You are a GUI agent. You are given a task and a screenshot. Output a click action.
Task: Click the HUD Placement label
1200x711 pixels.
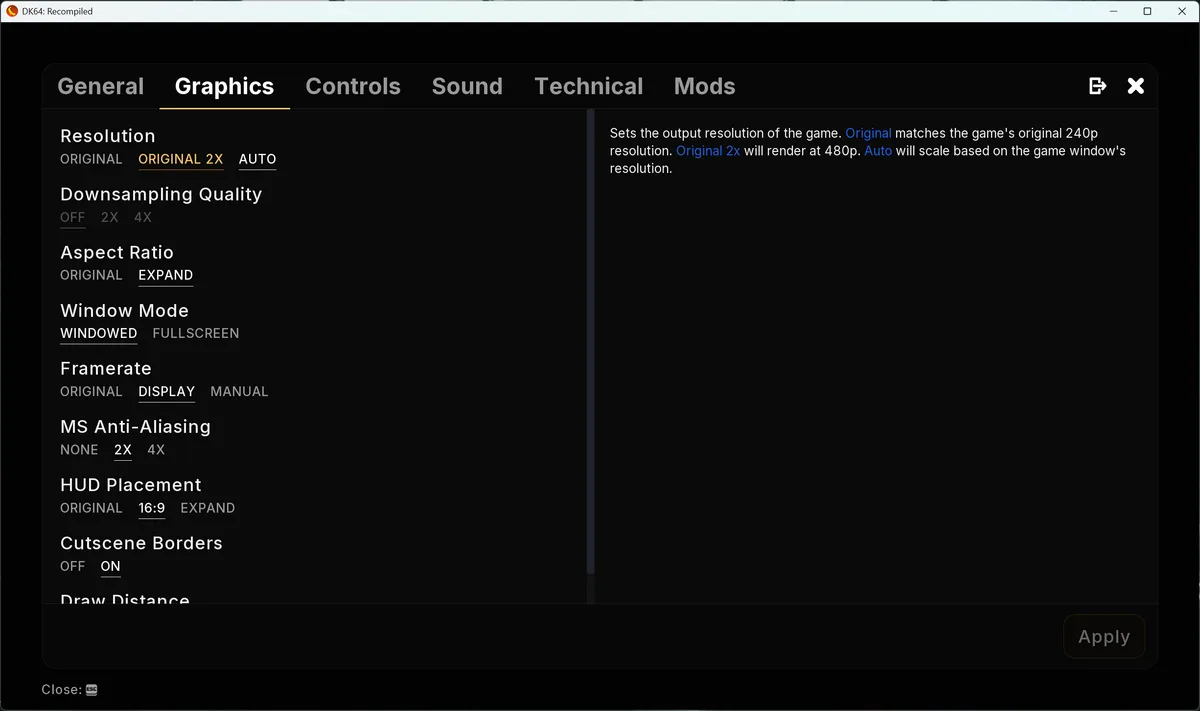point(131,485)
